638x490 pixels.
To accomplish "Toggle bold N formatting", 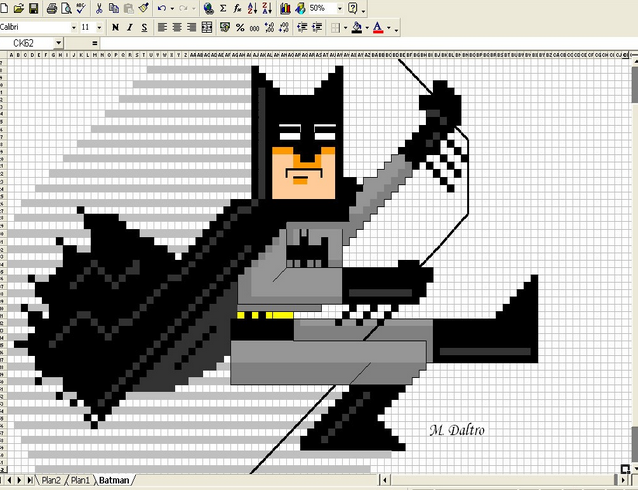I will (x=115, y=27).
